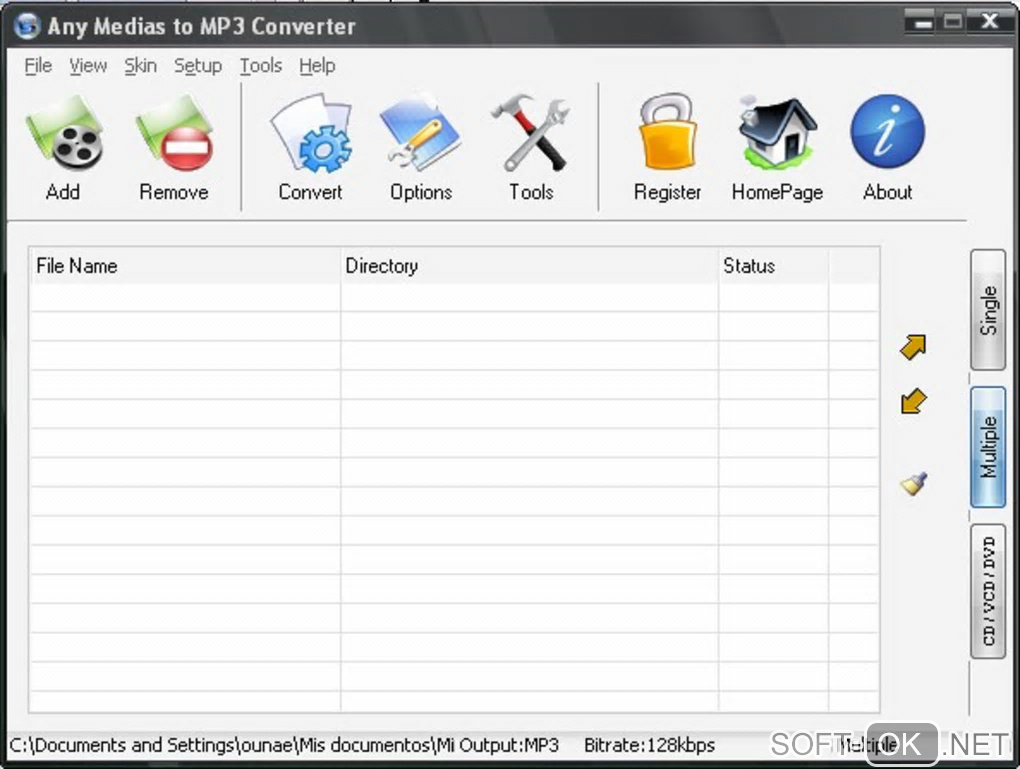The image size is (1020, 769).
Task: Close the Any Medias to MP3 Converter window
Action: tap(989, 22)
